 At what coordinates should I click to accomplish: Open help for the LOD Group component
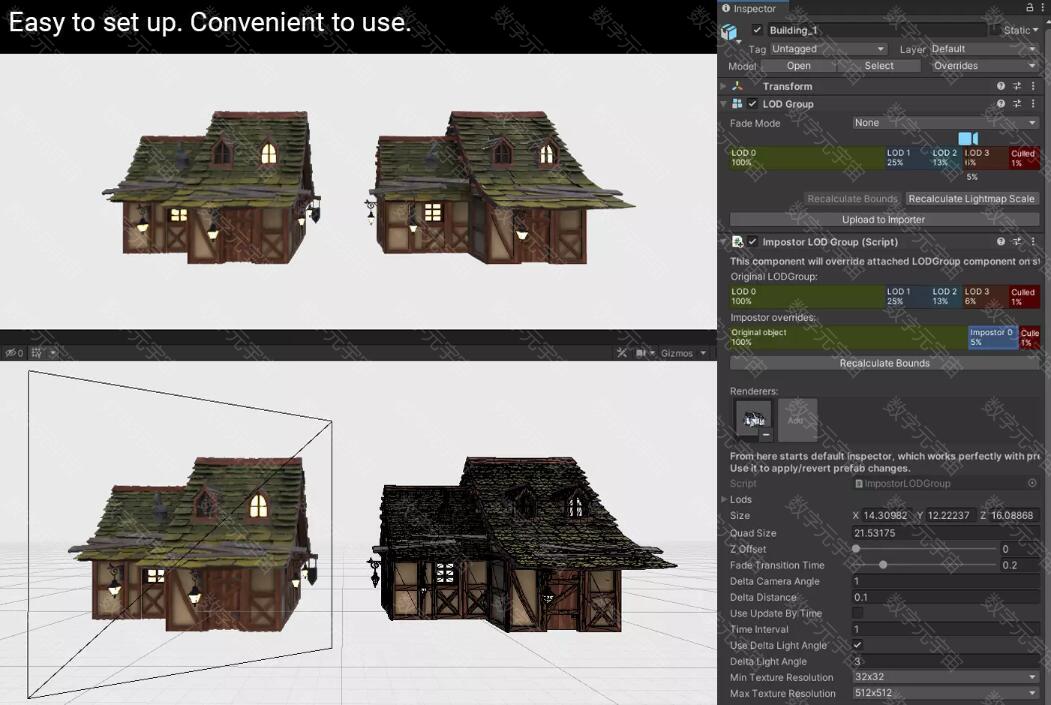(1001, 104)
